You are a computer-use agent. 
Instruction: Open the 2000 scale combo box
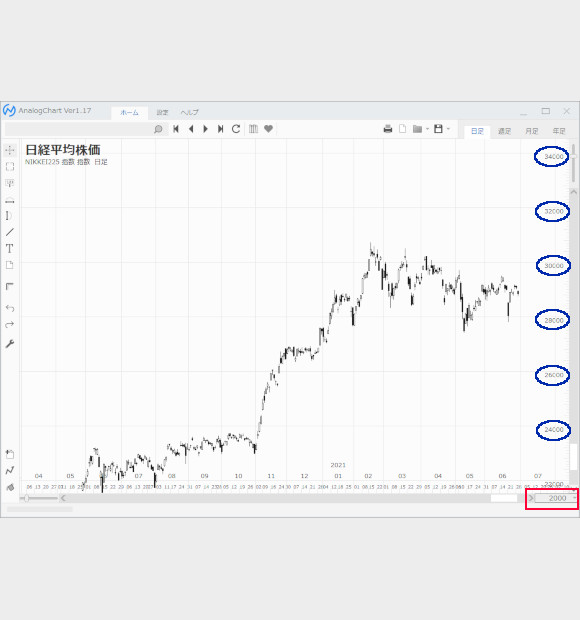[x=557, y=498]
